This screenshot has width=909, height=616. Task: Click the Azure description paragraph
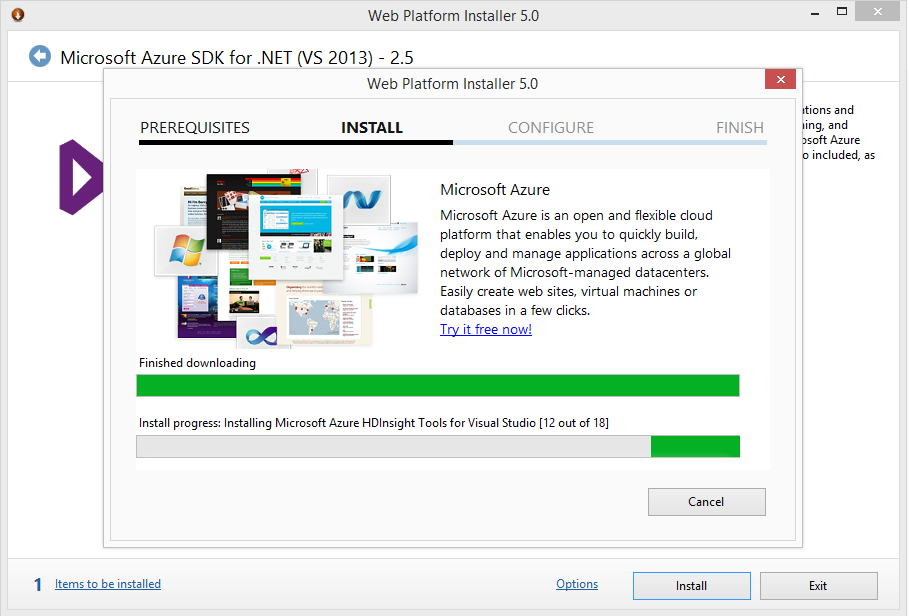pyautogui.click(x=586, y=263)
